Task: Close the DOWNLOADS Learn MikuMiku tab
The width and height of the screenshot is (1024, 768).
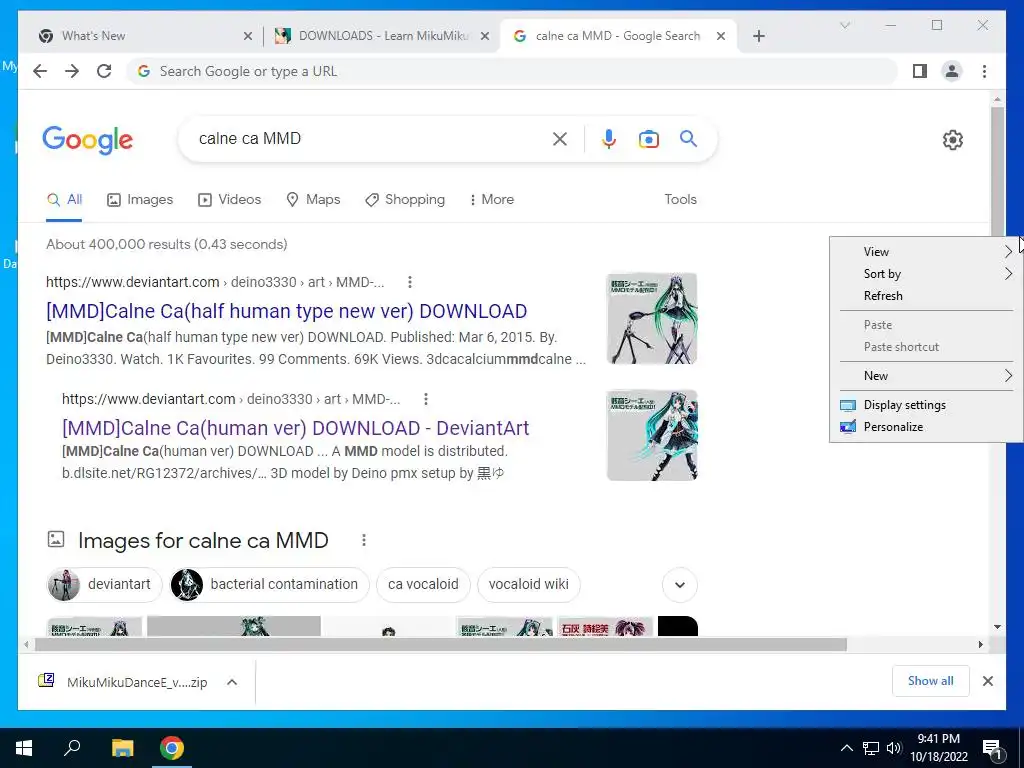Action: point(485,36)
